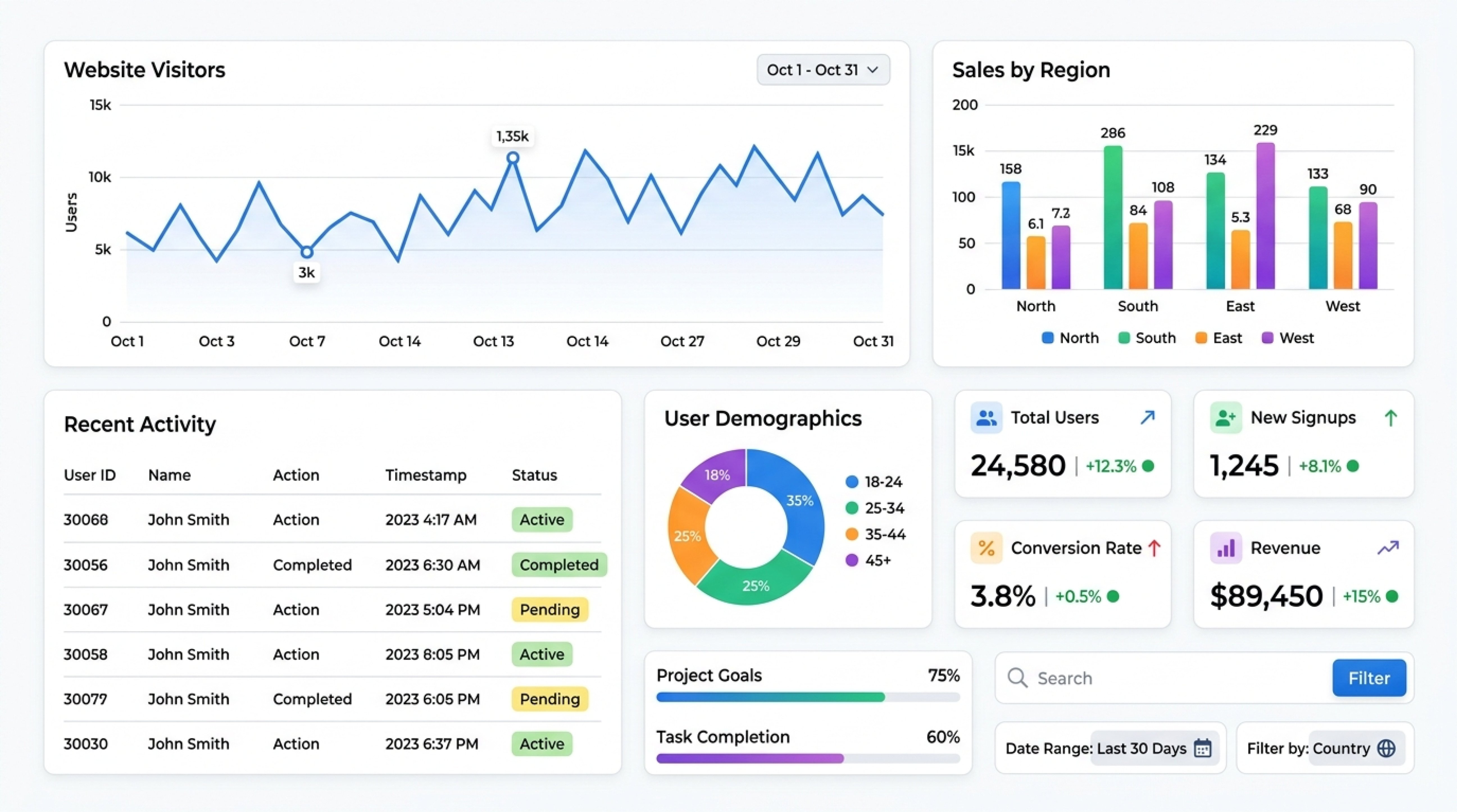Click the Revenue trending-up arrow icon
Screen dimensions: 1457x812
[1388, 547]
